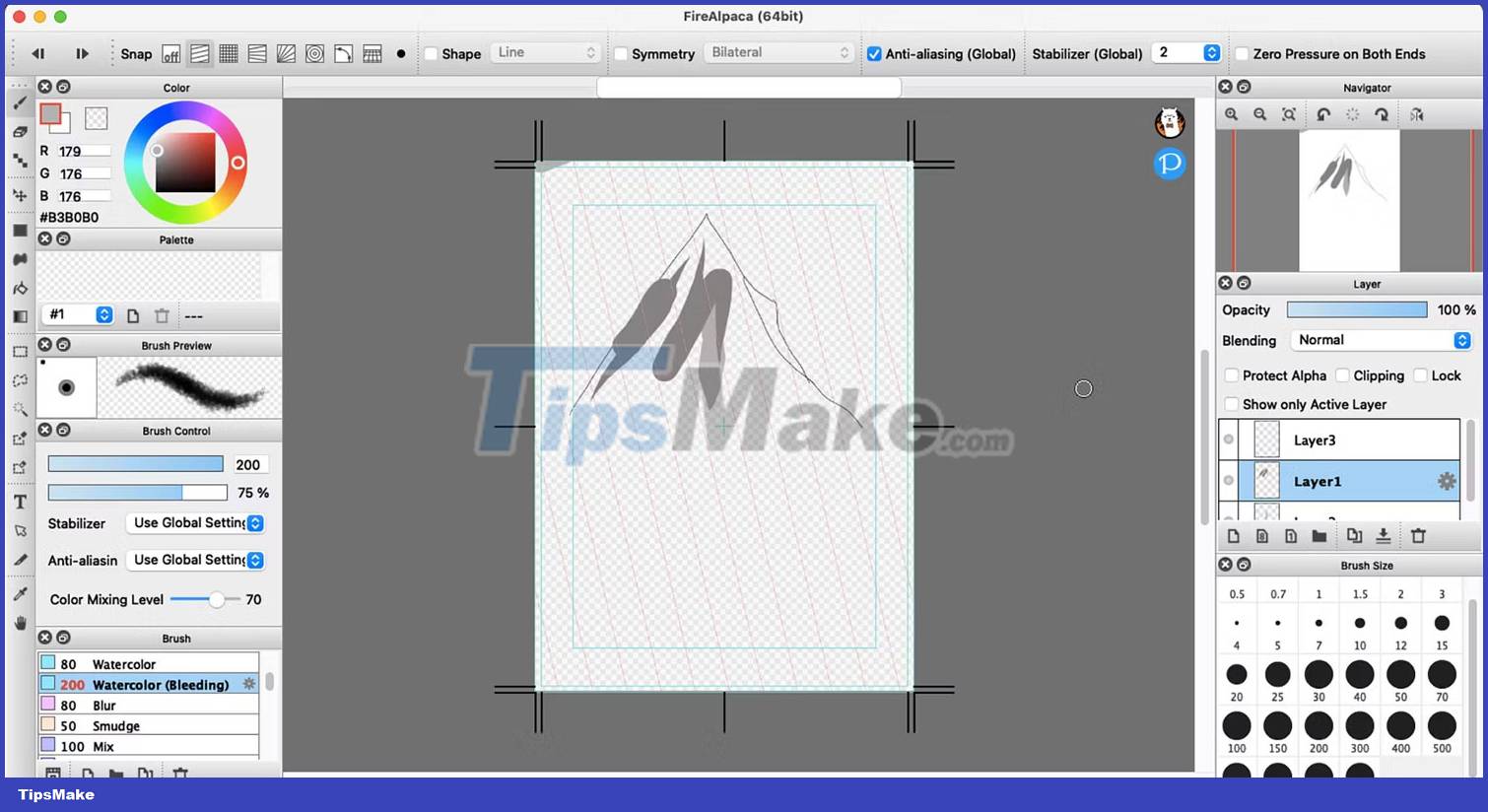This screenshot has height=812, width=1488.
Task: Open the Stabilizer dropdown set to Use Global Settings
Action: pos(194,523)
